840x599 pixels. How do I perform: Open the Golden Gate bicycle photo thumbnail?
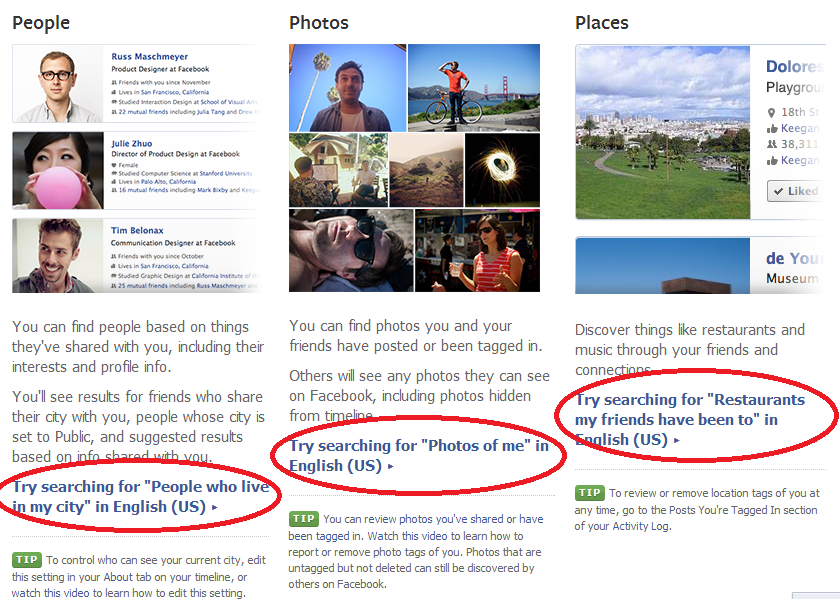click(x=474, y=88)
